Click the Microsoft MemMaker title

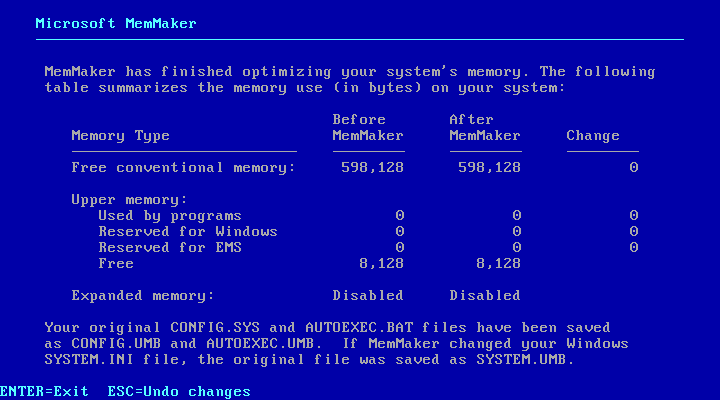(x=116, y=23)
